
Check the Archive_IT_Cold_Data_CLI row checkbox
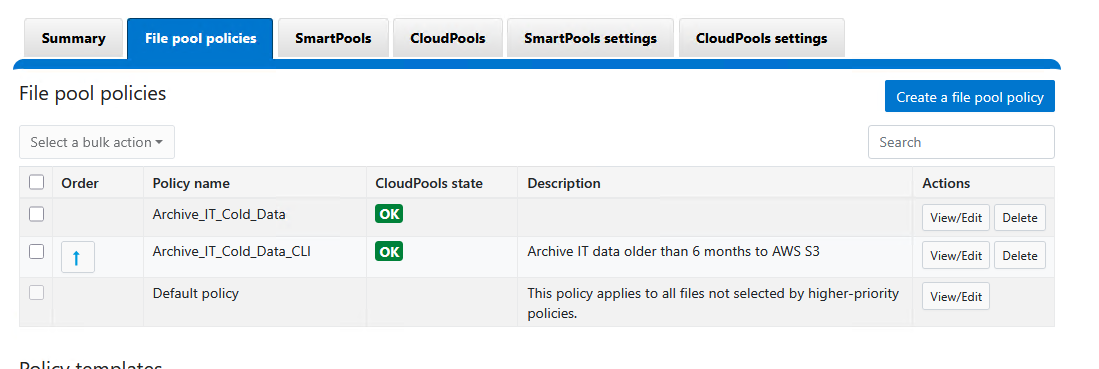(36, 251)
